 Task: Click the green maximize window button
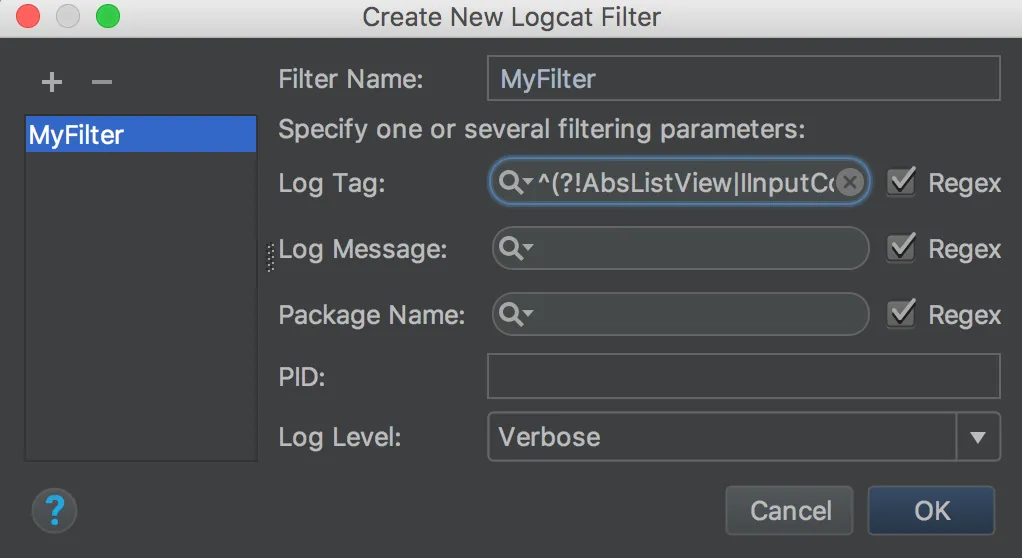click(x=107, y=16)
